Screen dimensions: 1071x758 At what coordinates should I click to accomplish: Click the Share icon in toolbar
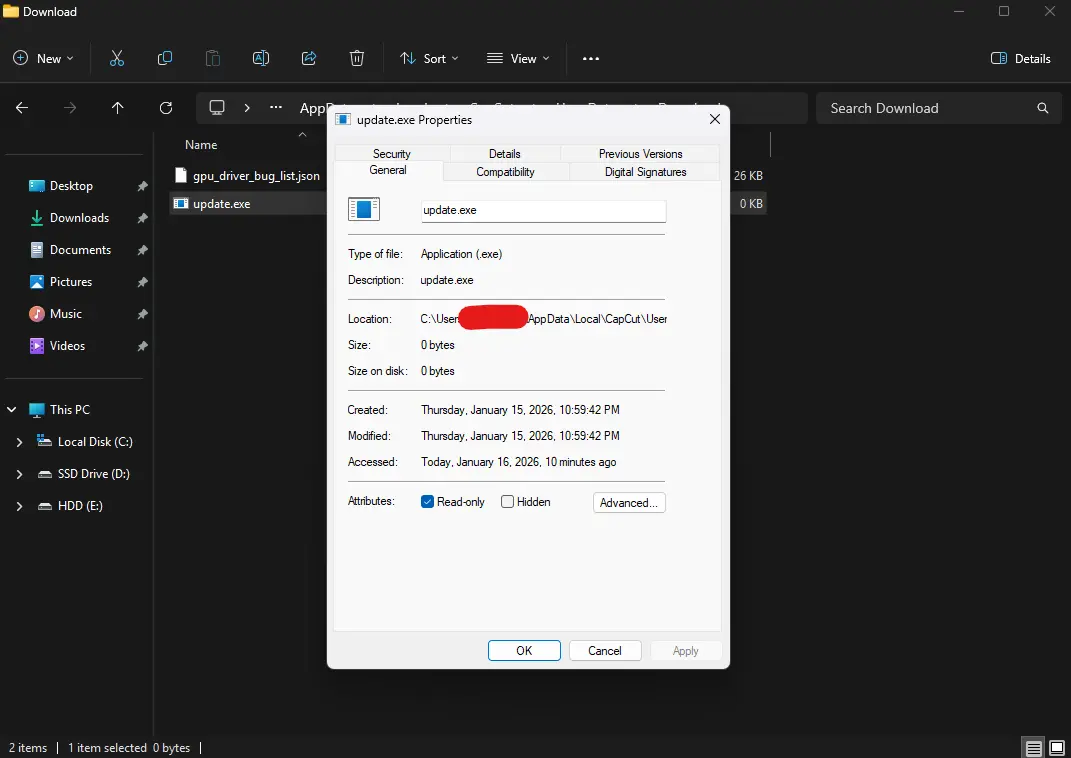[x=309, y=59]
